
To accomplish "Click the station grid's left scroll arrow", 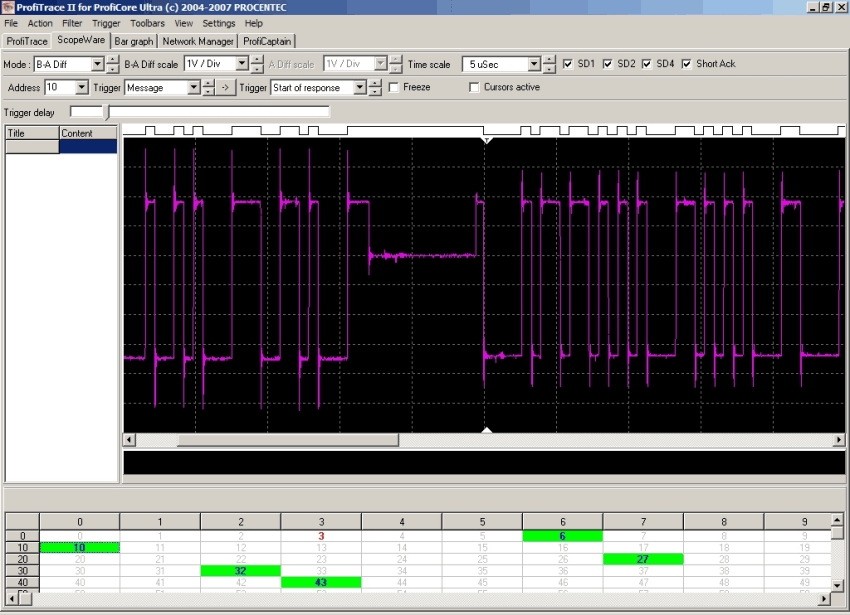I will pyautogui.click(x=12, y=599).
